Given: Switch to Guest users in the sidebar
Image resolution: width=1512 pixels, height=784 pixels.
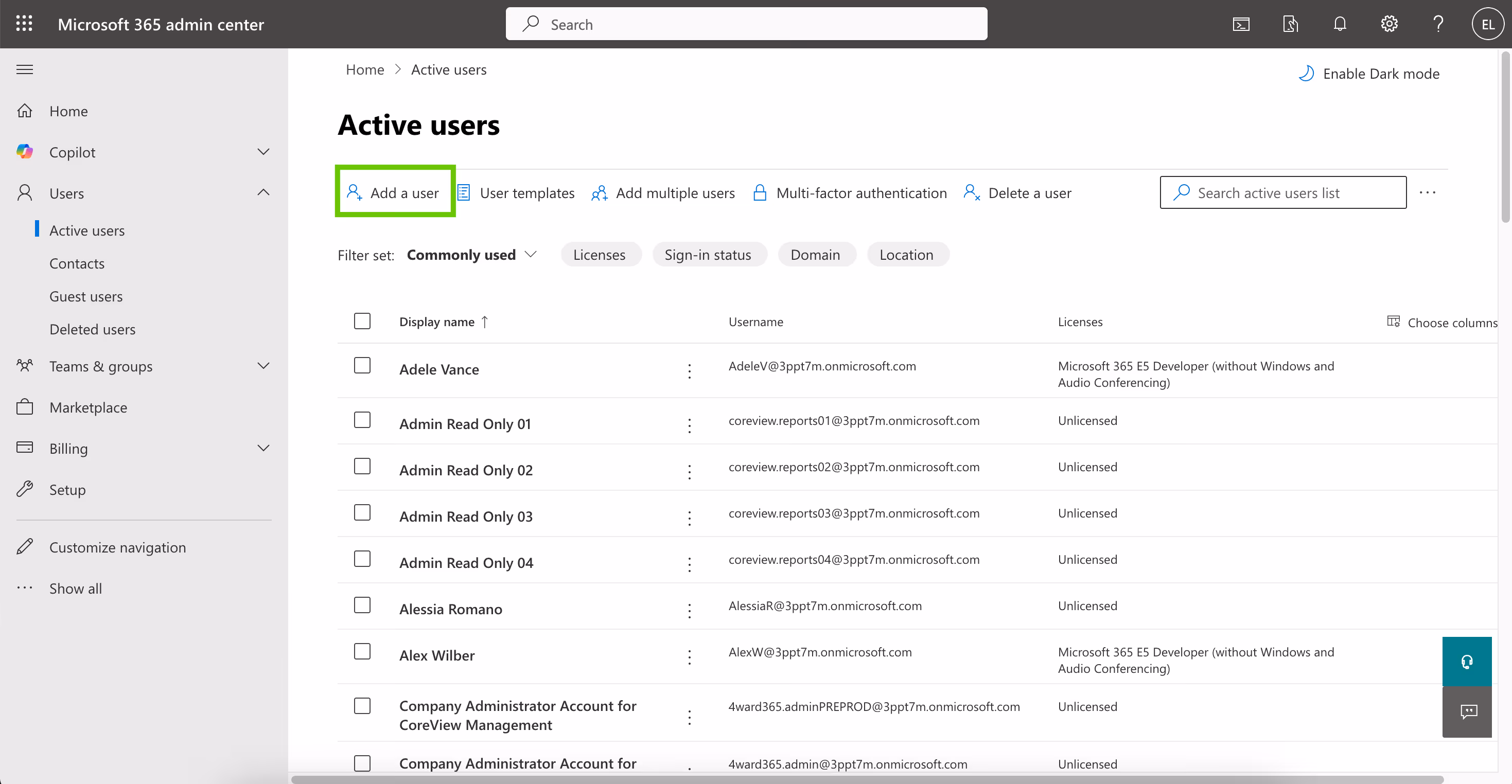Looking at the screenshot, I should tap(86, 296).
